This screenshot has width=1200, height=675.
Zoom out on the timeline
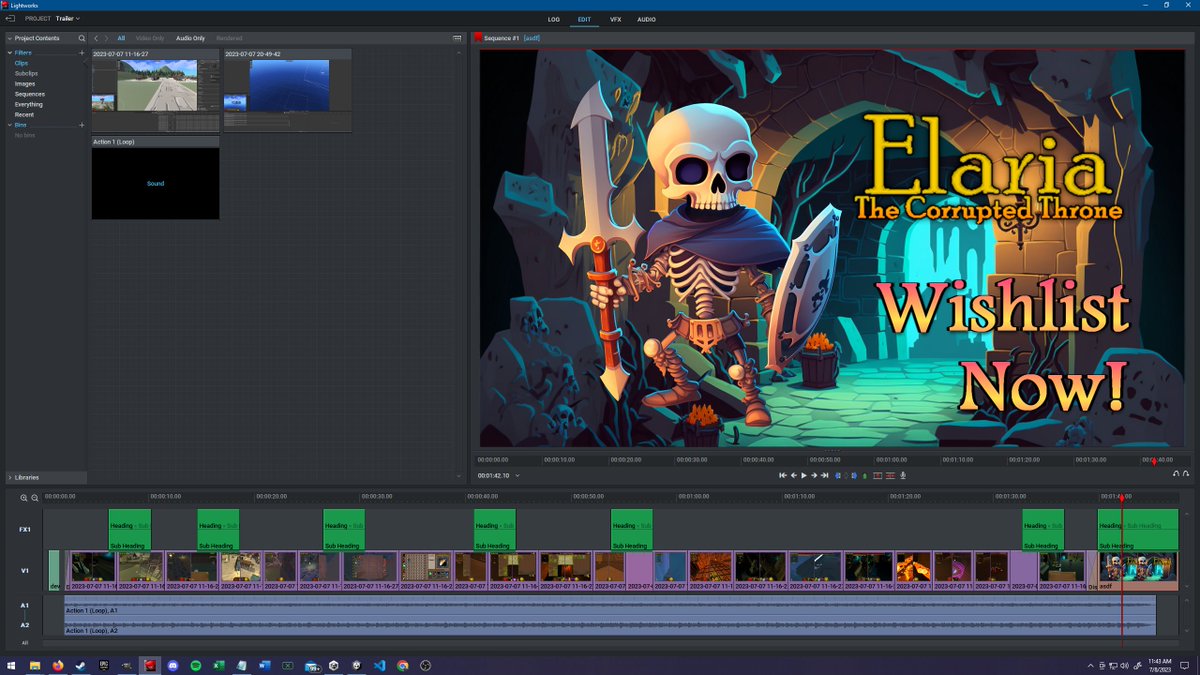(35, 497)
